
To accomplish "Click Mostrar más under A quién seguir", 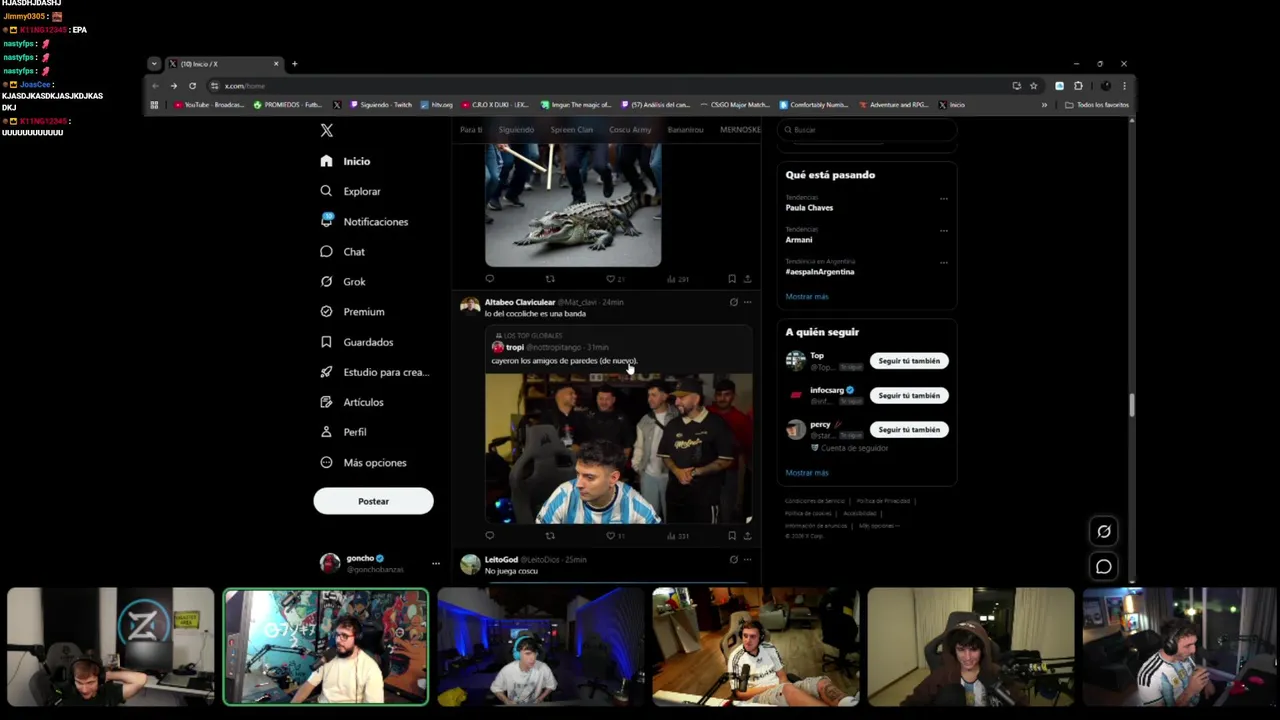I will pyautogui.click(x=806, y=473).
